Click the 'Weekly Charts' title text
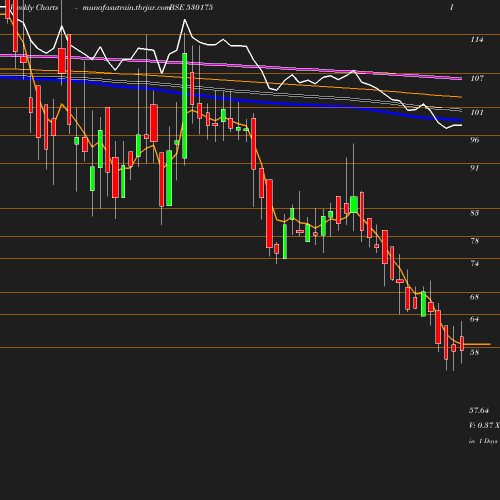This screenshot has width=500, height=500. 34,8
